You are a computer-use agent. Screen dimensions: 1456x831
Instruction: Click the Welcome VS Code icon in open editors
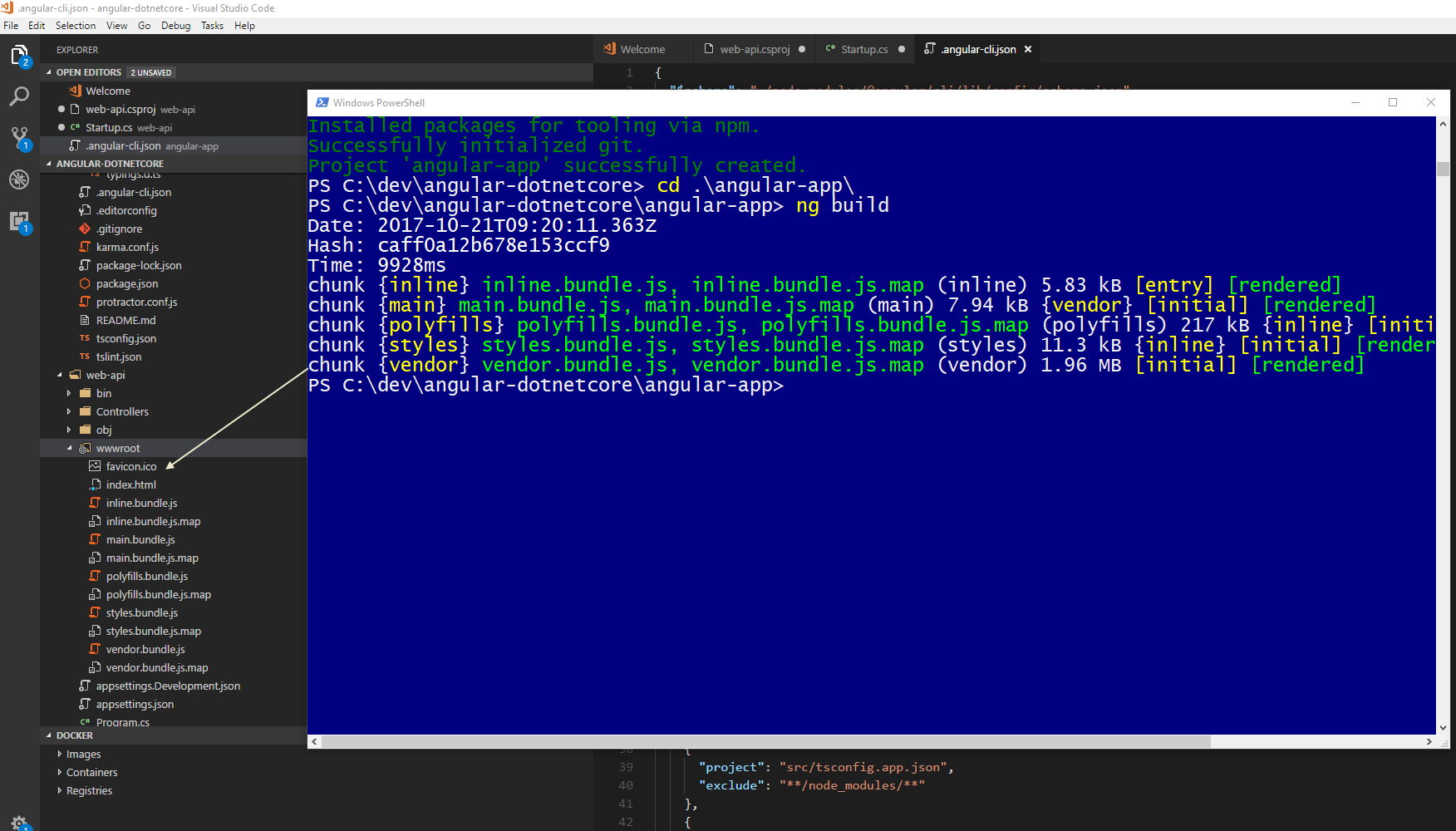click(75, 91)
